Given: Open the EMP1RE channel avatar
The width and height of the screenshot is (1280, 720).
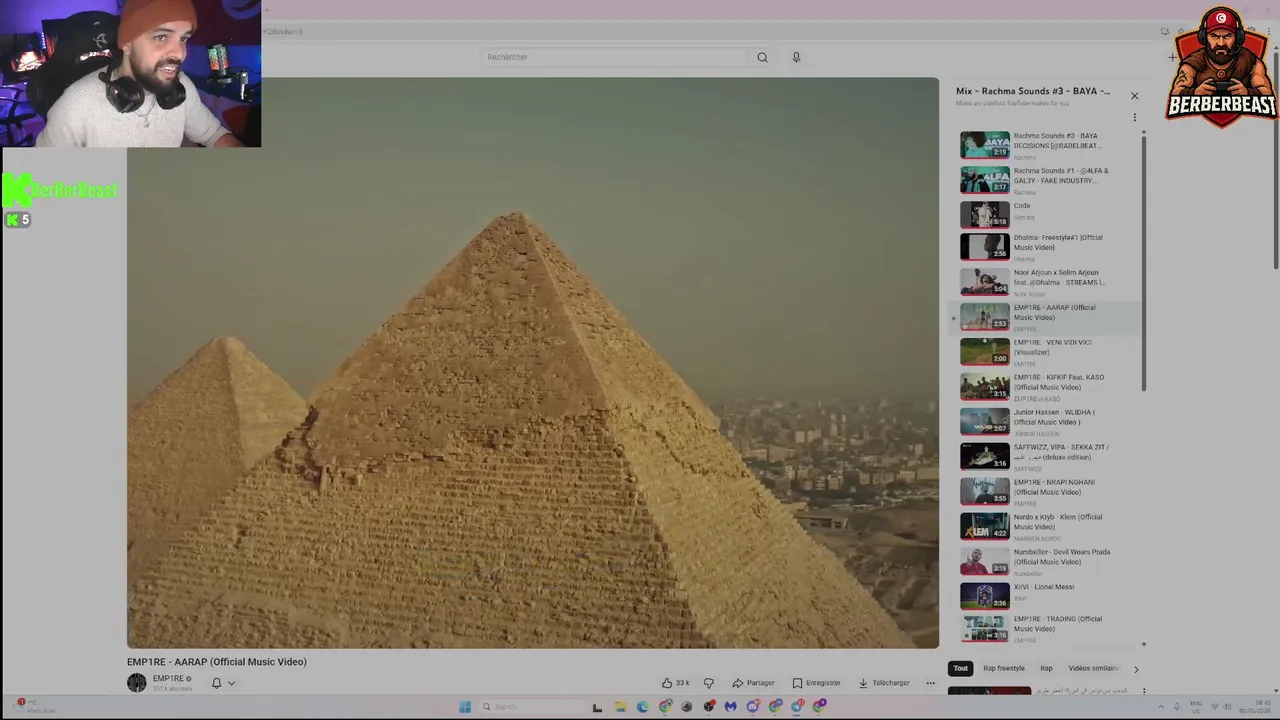Looking at the screenshot, I should pos(137,683).
